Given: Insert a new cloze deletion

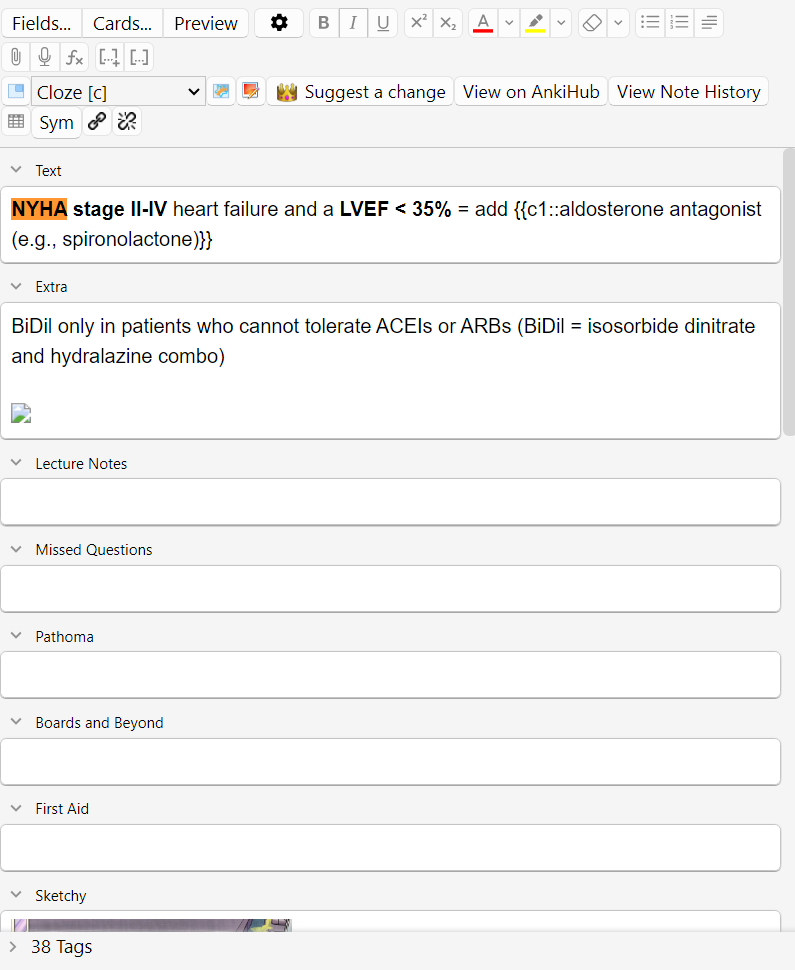Looking at the screenshot, I should [x=109, y=57].
